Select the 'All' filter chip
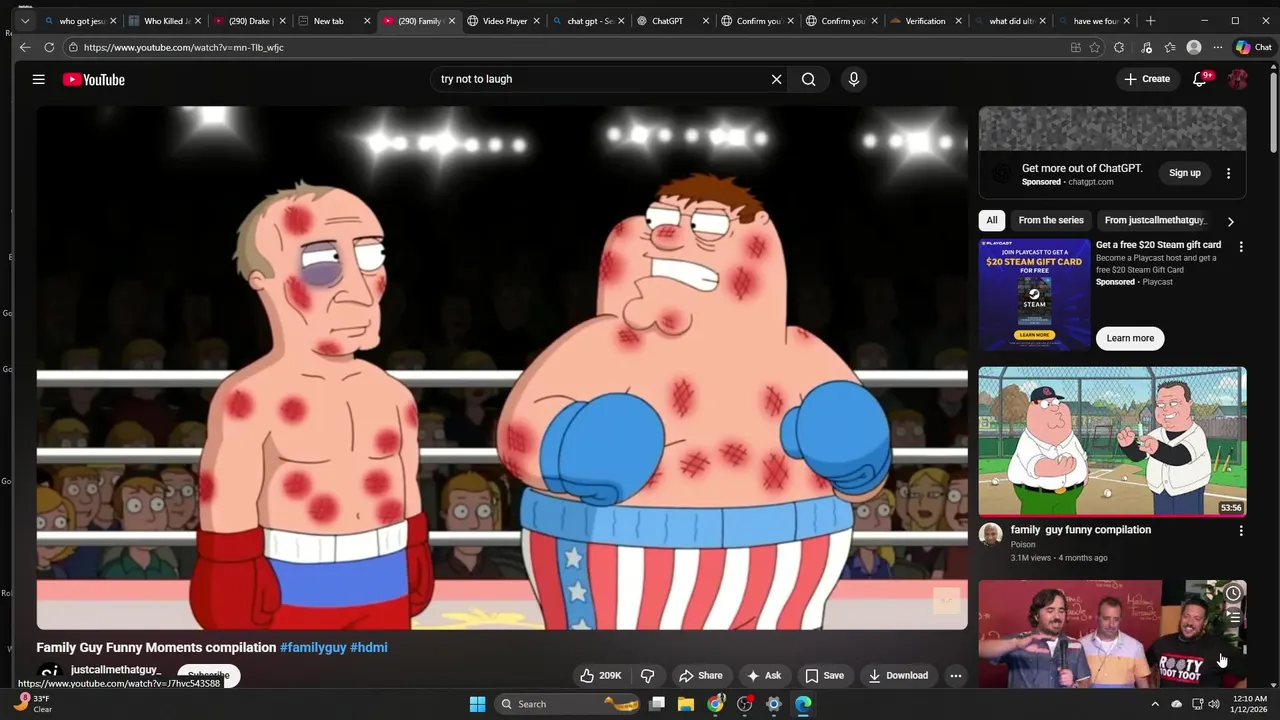 (x=992, y=220)
